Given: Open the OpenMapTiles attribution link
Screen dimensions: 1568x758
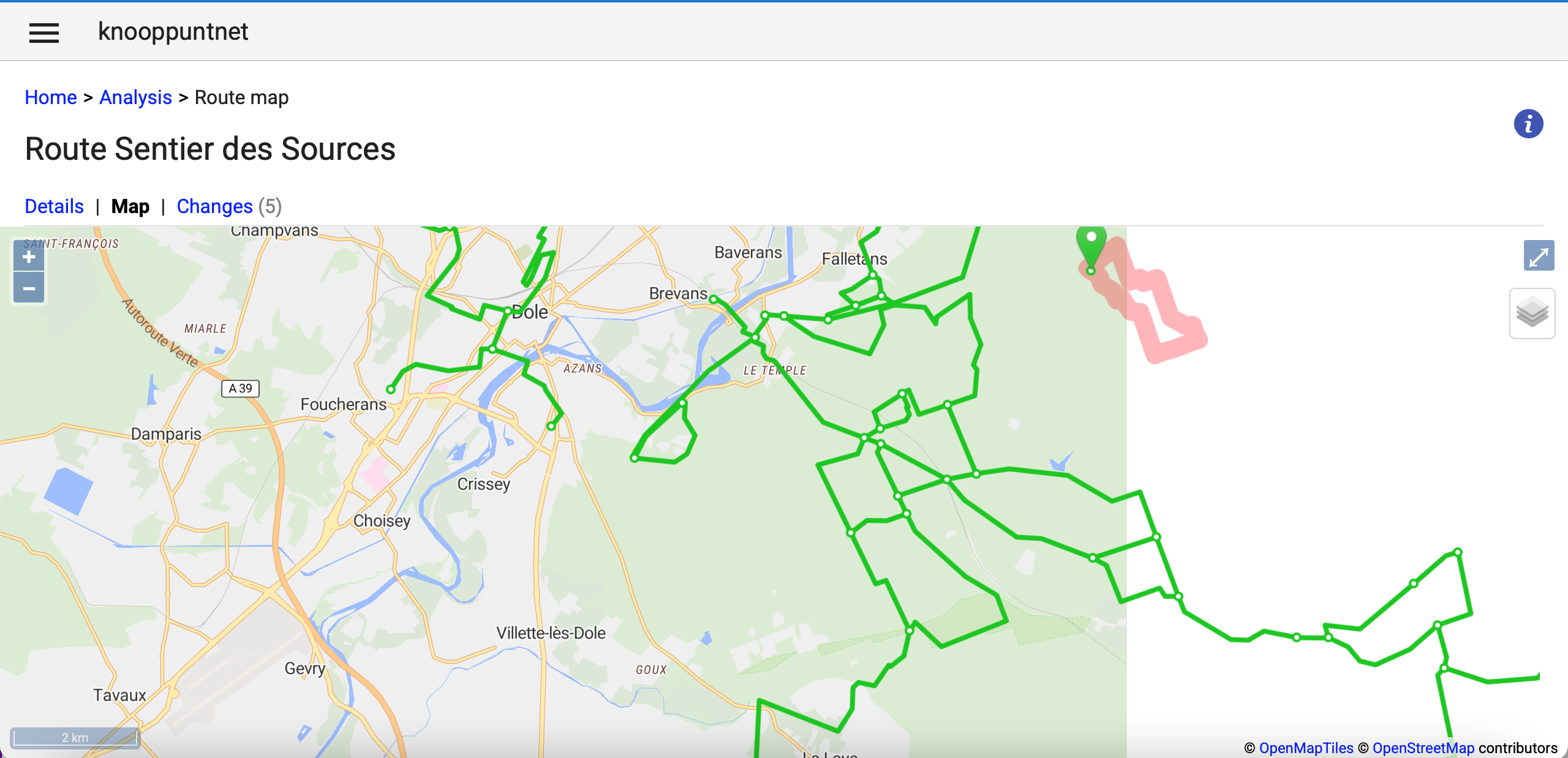Looking at the screenshot, I should click(x=1307, y=748).
